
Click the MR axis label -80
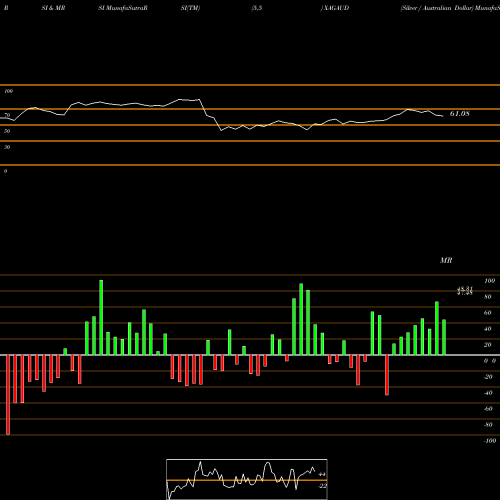[488, 425]
